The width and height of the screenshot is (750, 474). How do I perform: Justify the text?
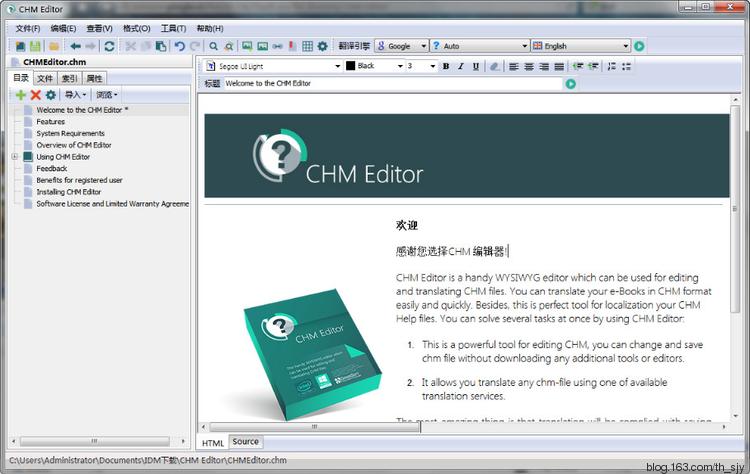pyautogui.click(x=559, y=66)
